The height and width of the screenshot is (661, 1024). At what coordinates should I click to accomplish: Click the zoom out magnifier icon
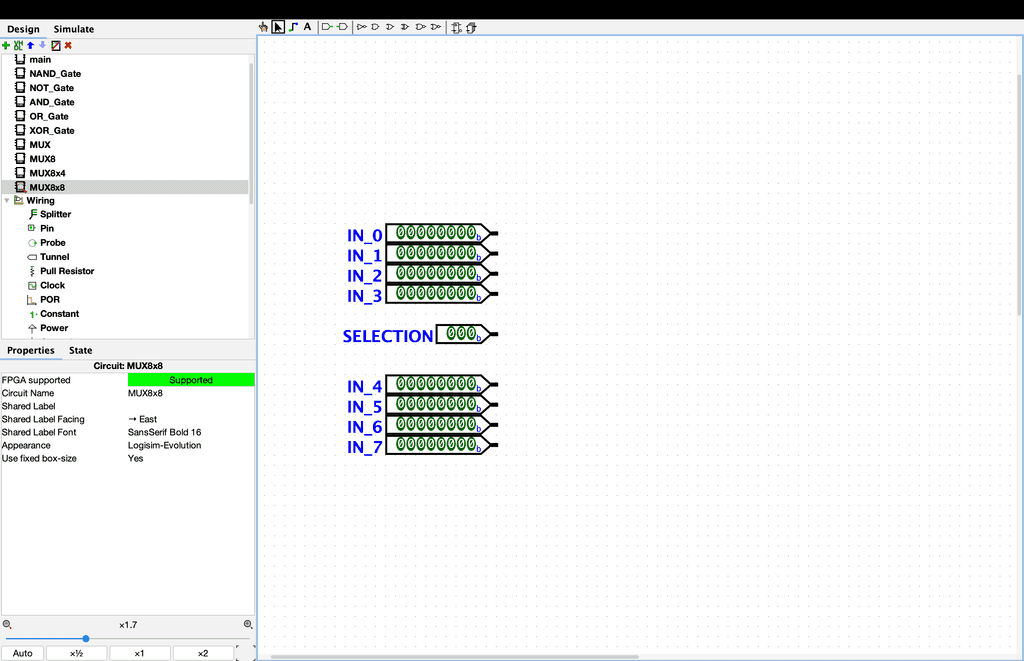(x=7, y=625)
